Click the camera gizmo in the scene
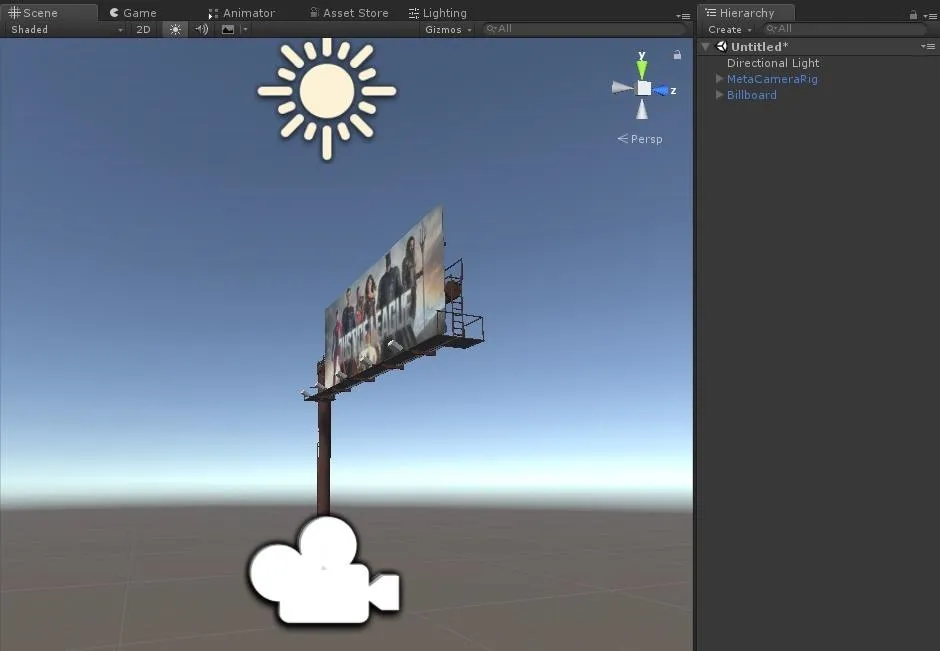This screenshot has width=940, height=651. coord(324,570)
